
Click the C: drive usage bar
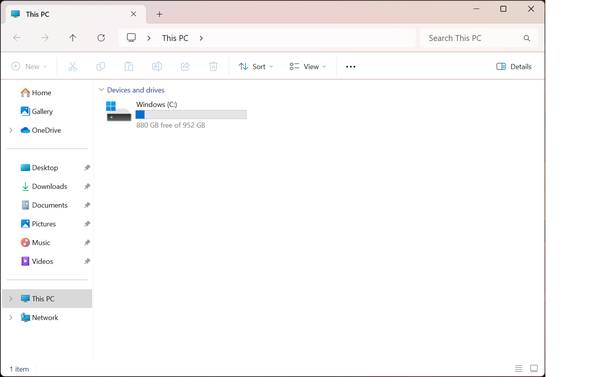coord(191,114)
